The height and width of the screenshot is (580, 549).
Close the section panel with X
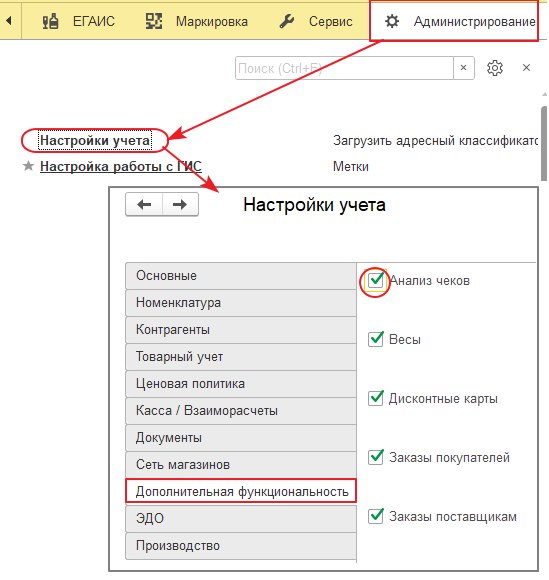pos(526,68)
